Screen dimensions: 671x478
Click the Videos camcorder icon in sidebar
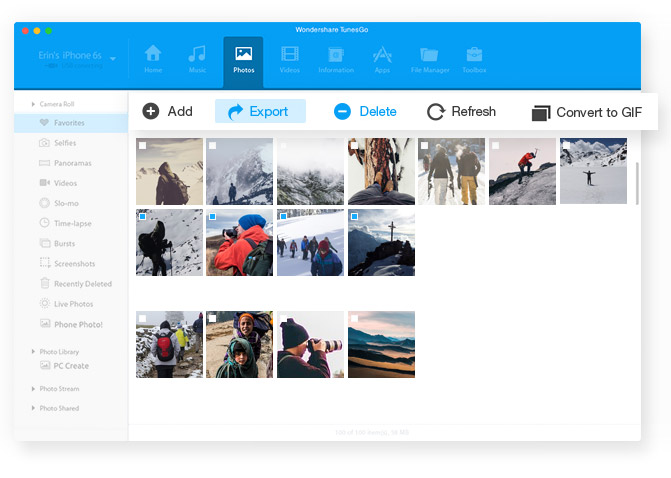tap(45, 183)
